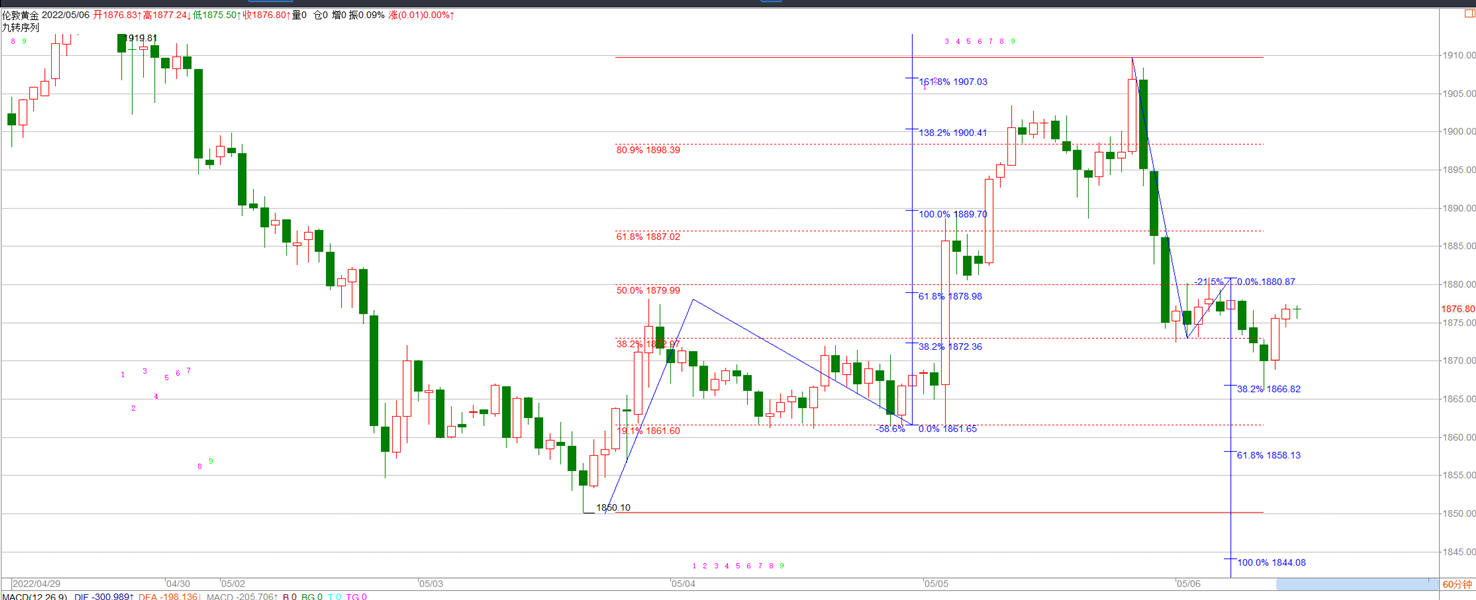The width and height of the screenshot is (1476, 600).
Task: Click the MACD -205.706 value
Action: coord(242,596)
